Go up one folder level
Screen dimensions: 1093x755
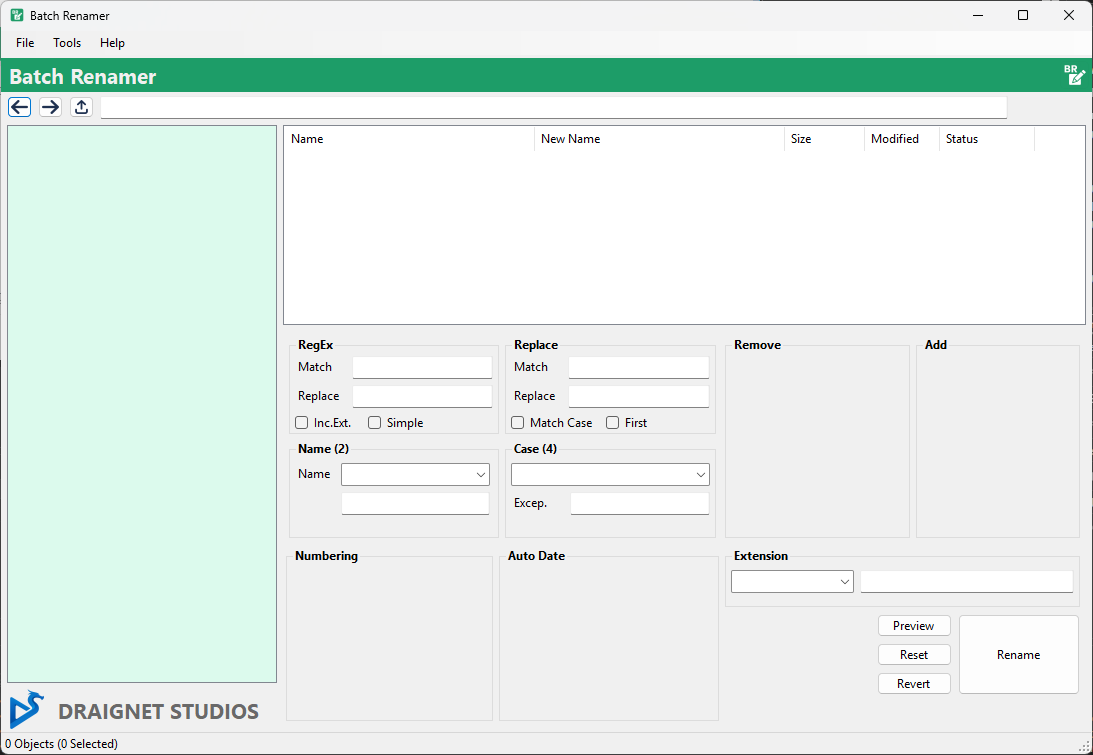[x=82, y=107]
